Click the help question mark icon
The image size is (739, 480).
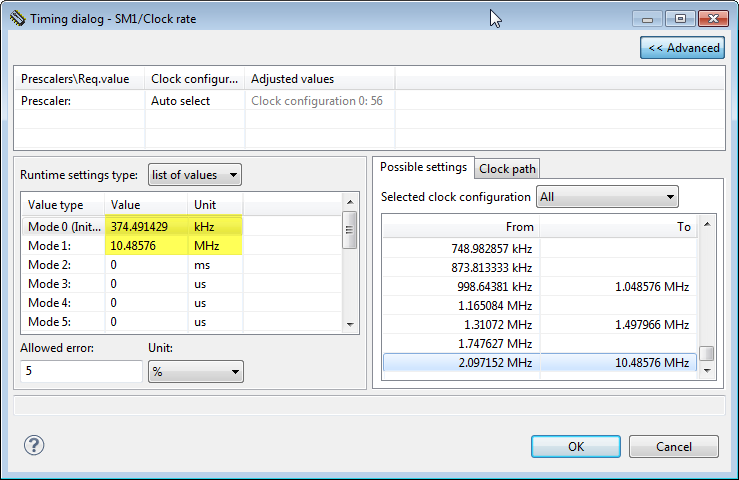click(34, 446)
